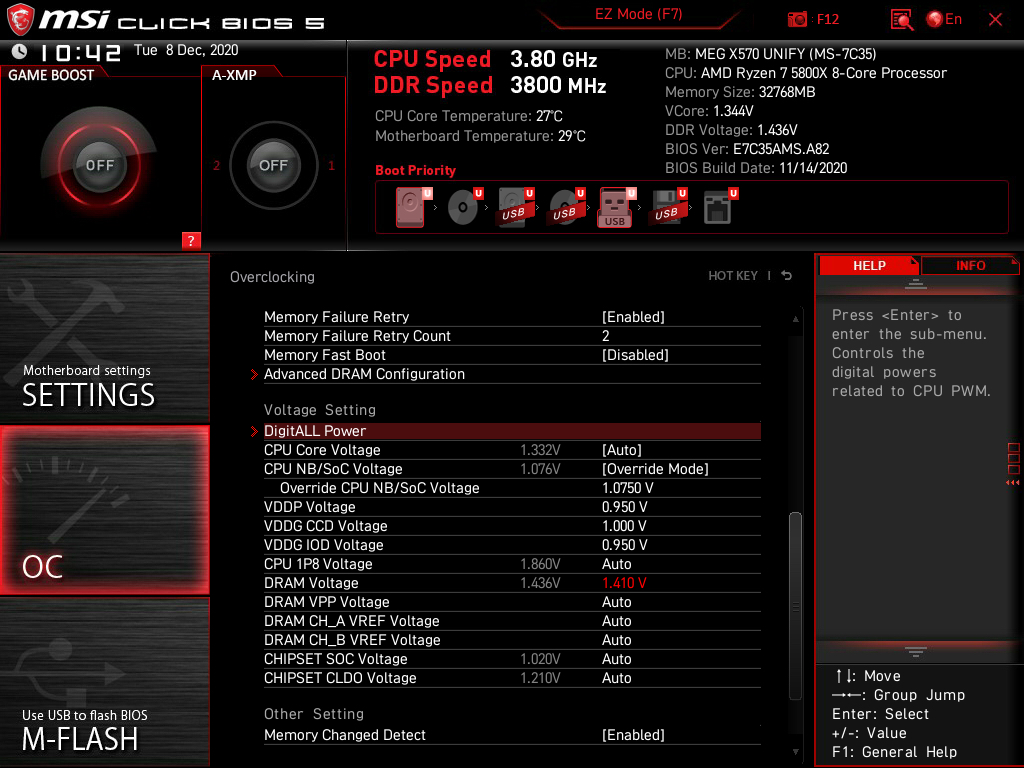Viewport: 1024px width, 768px height.
Task: Select A-XMP profile 1
Action: (331, 165)
